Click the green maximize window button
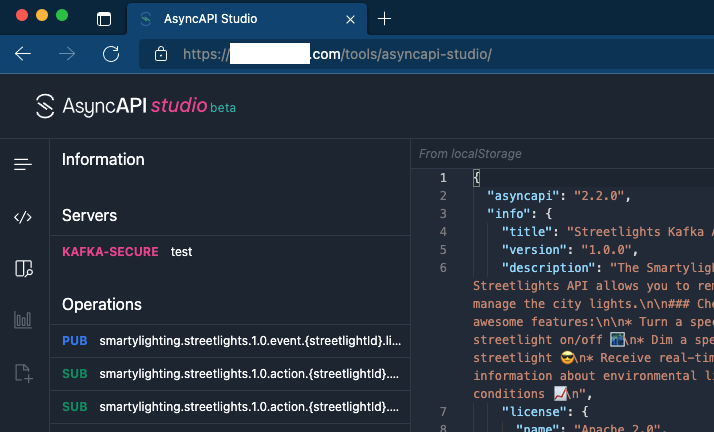The height and width of the screenshot is (432, 714). pos(62,15)
